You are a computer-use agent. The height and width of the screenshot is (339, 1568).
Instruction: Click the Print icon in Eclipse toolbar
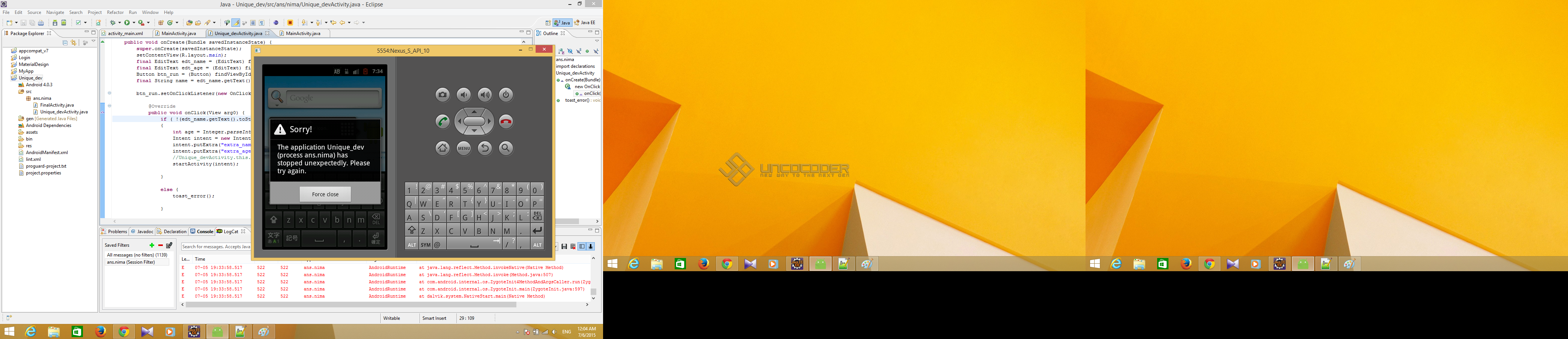tap(41, 23)
